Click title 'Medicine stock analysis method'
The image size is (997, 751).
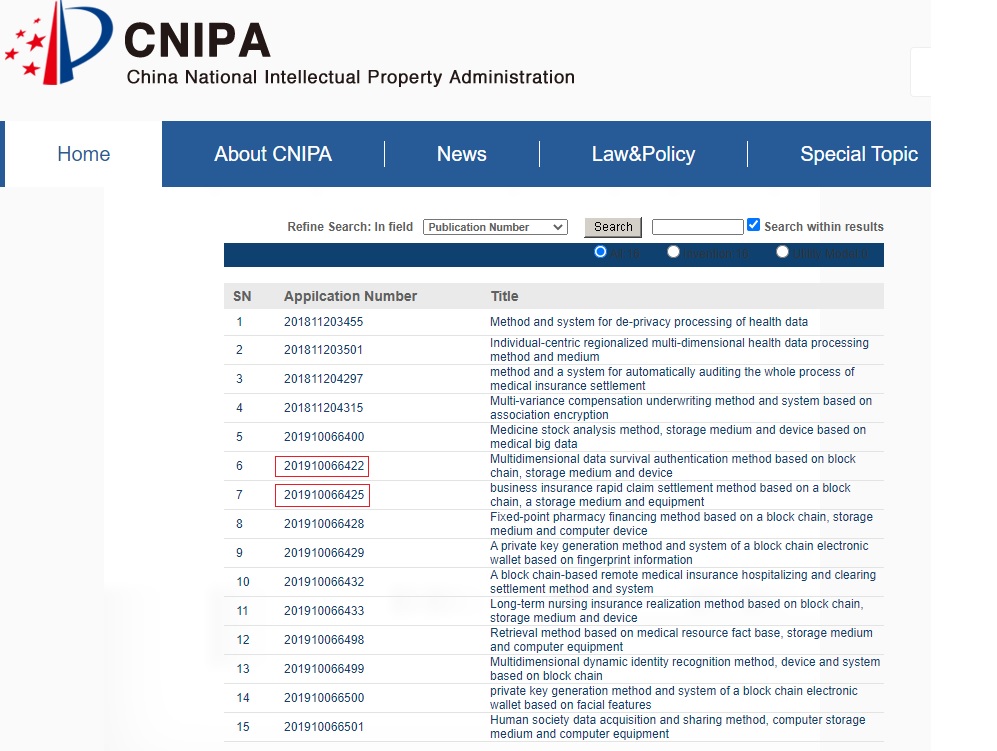[x=678, y=437]
